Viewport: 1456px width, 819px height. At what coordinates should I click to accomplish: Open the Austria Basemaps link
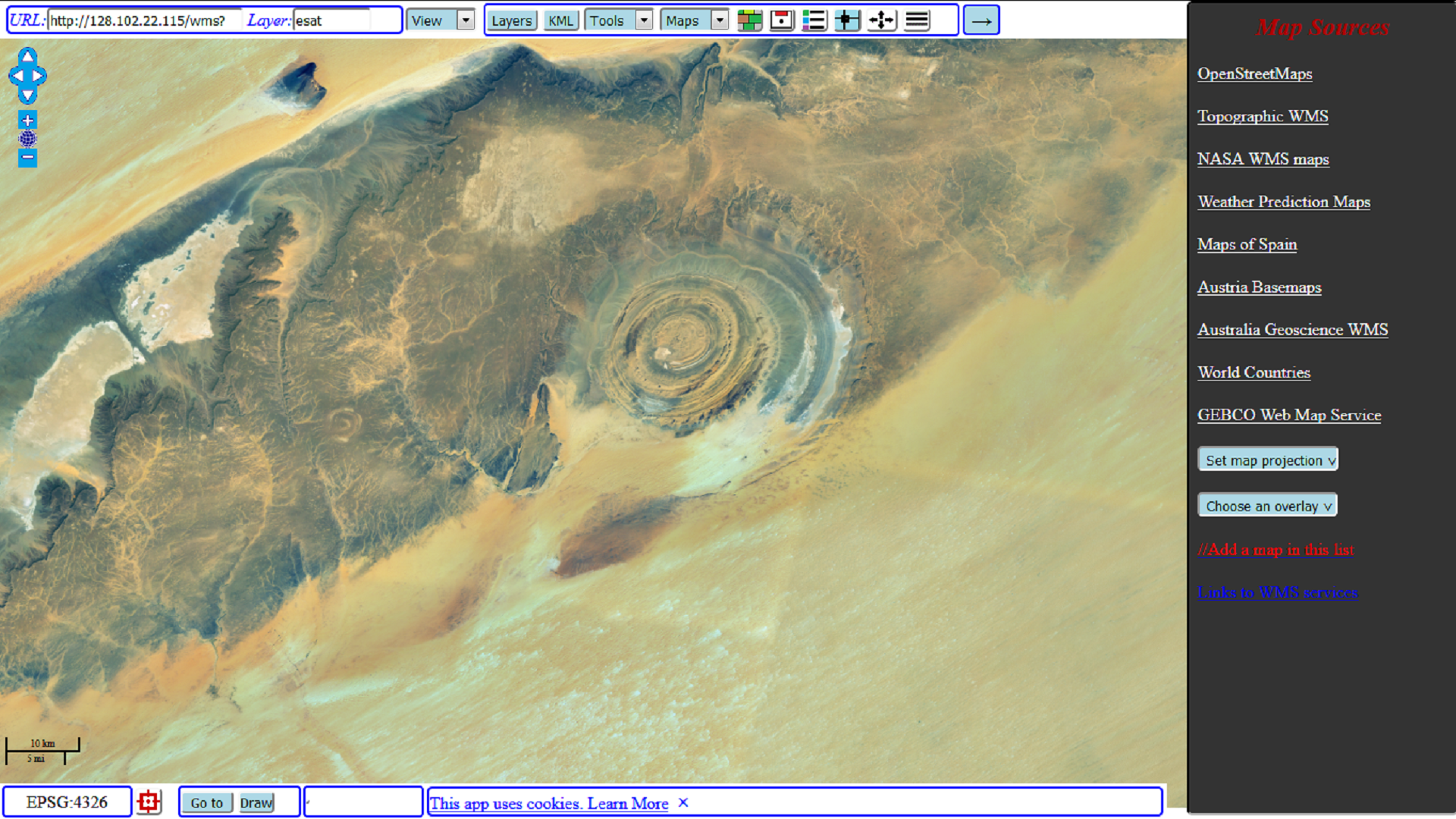1259,287
